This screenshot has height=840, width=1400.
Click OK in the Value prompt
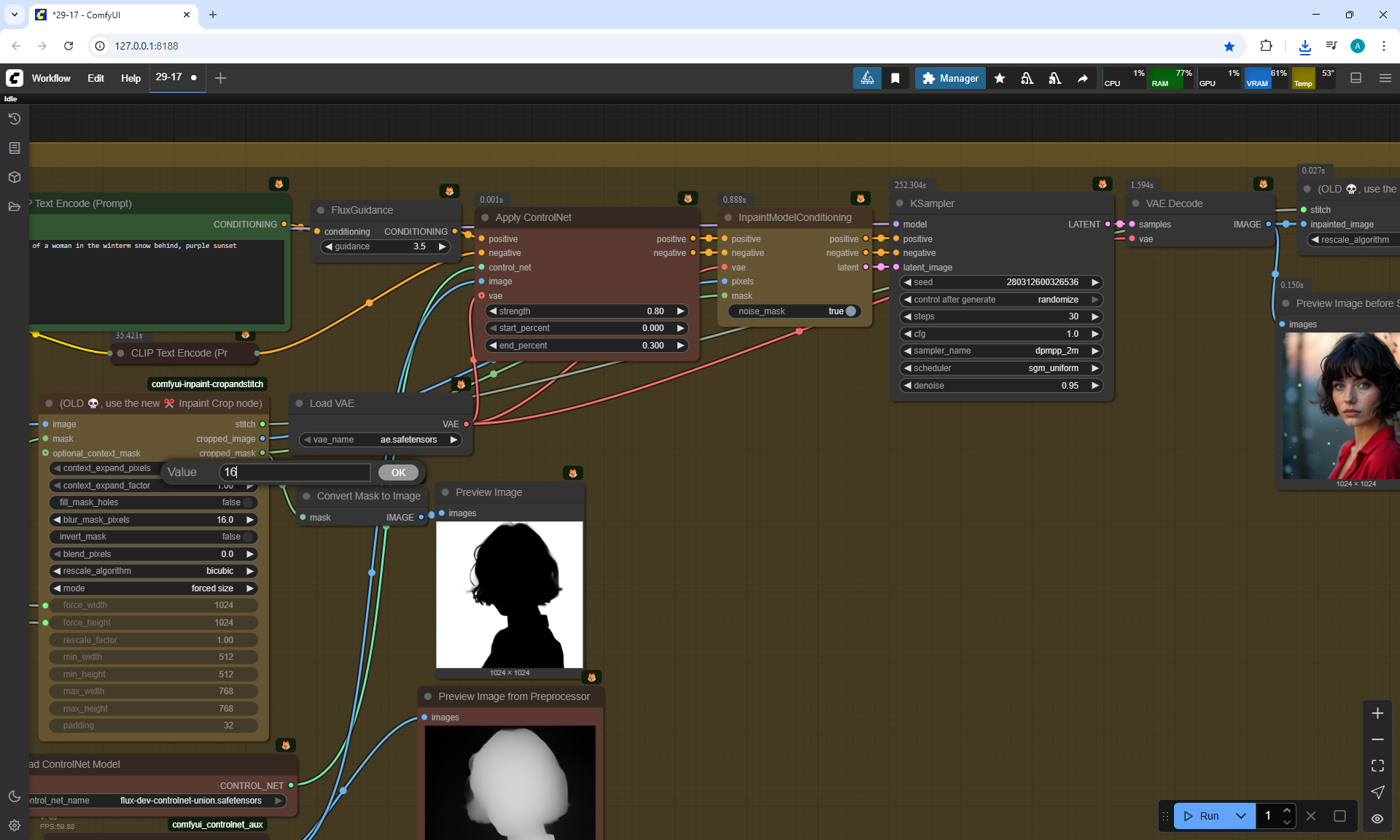click(x=398, y=472)
